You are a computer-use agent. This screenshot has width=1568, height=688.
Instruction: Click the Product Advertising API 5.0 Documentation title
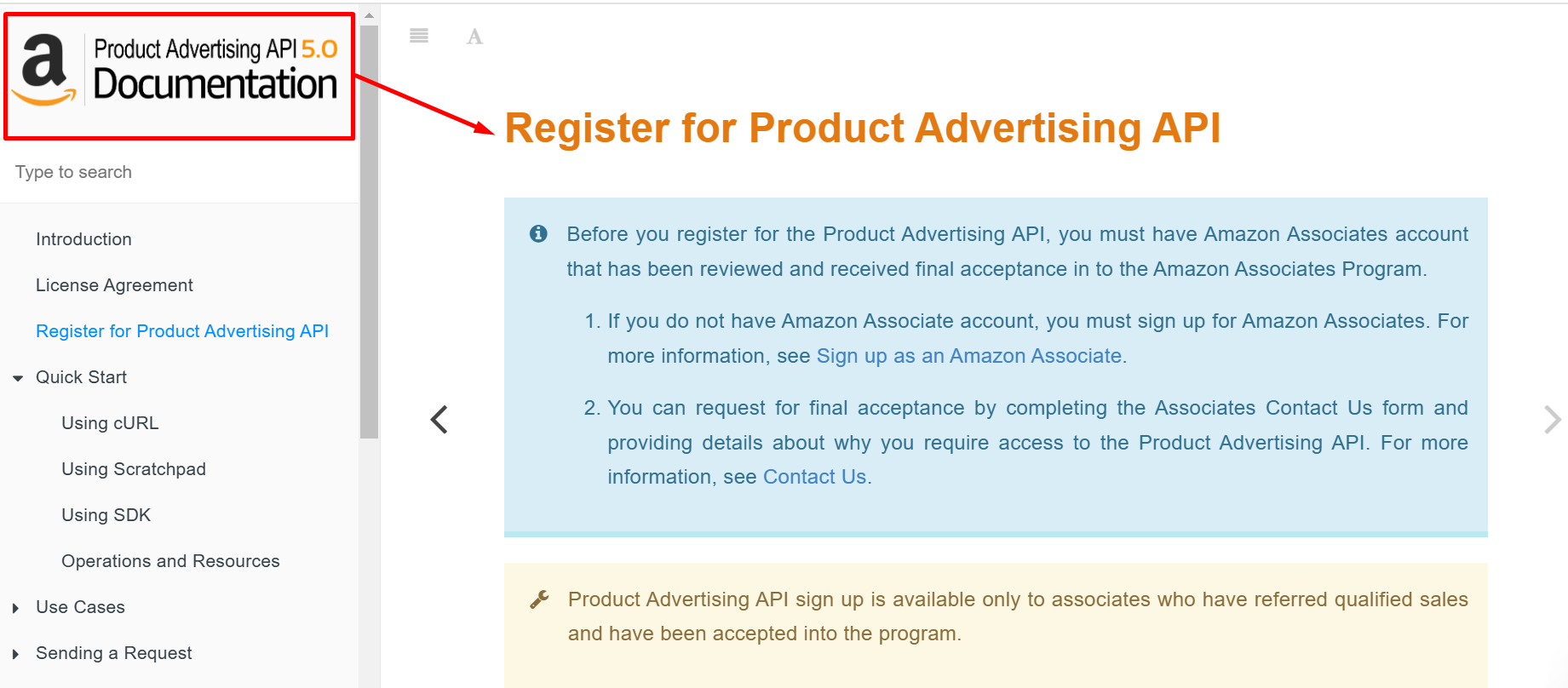click(x=215, y=70)
